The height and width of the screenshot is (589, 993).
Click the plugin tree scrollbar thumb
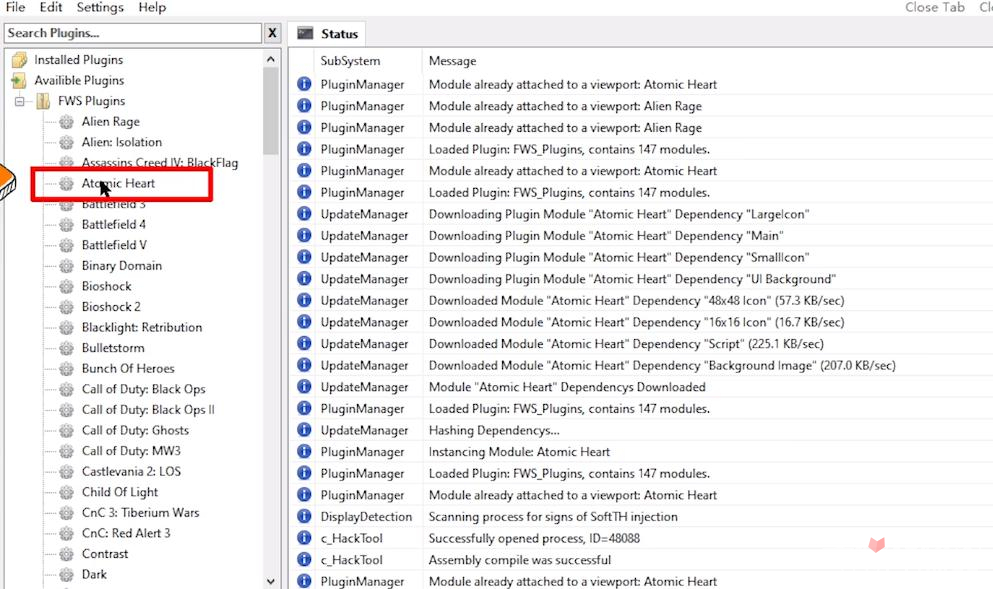(271, 111)
